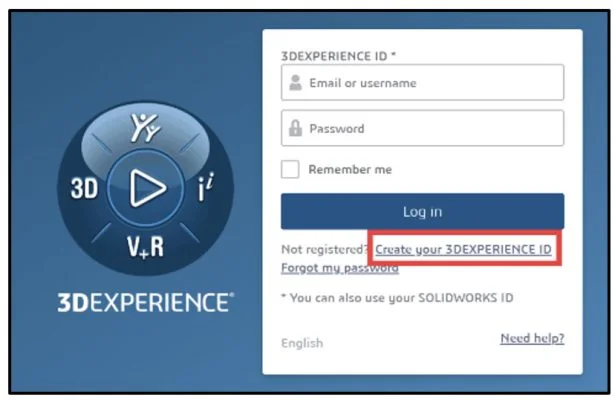Click the '3DEXPERIENCE ID *' field label
The width and height of the screenshot is (615, 400).
[x=338, y=56]
